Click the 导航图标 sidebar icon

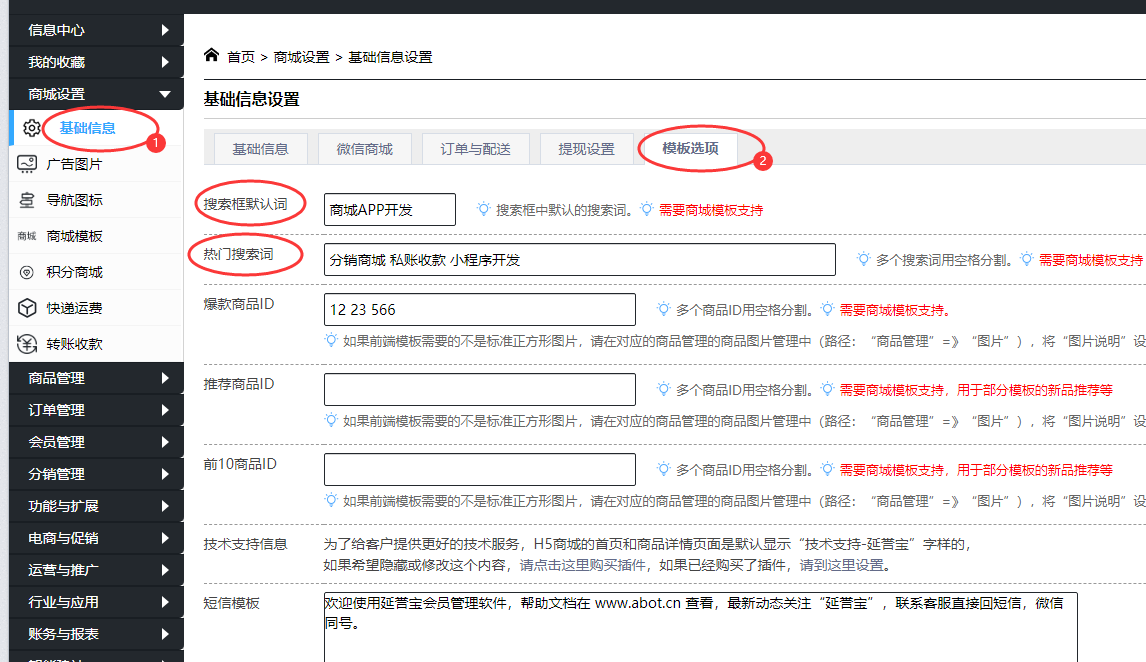tap(27, 200)
